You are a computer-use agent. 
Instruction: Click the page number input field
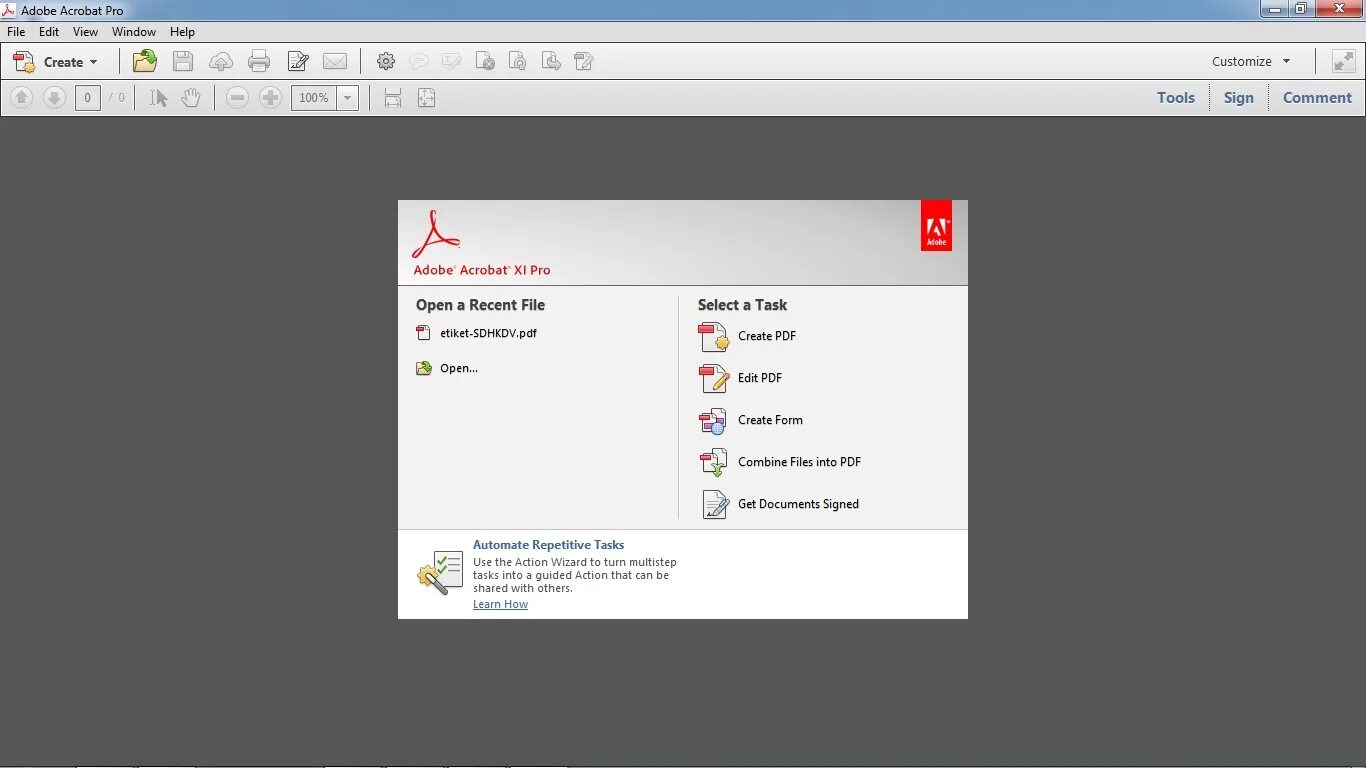pos(88,97)
